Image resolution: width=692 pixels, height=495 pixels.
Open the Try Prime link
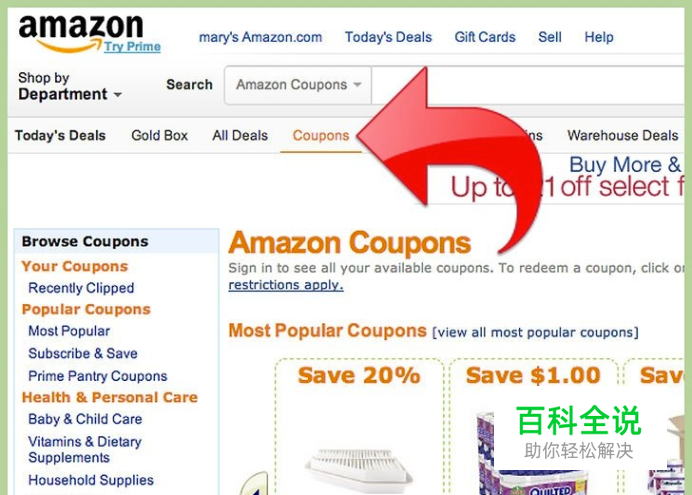(x=132, y=46)
